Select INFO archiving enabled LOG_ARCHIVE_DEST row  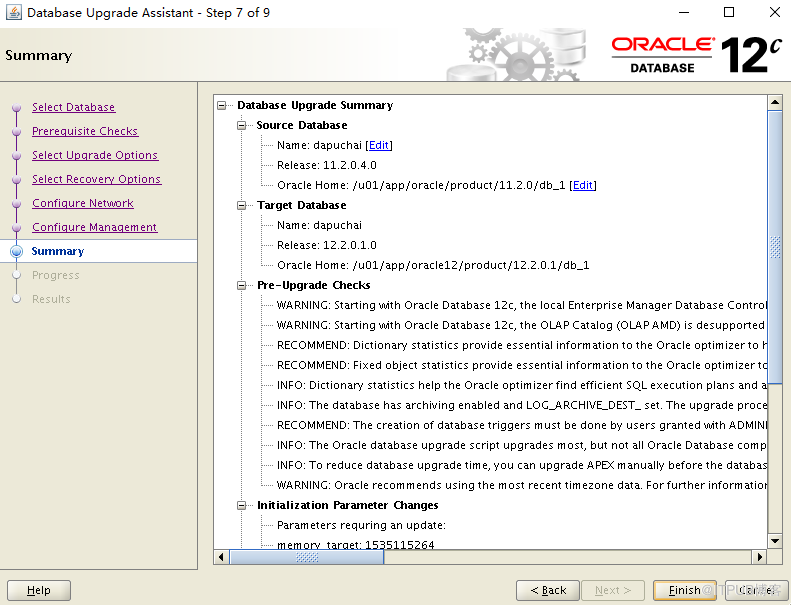(522, 405)
